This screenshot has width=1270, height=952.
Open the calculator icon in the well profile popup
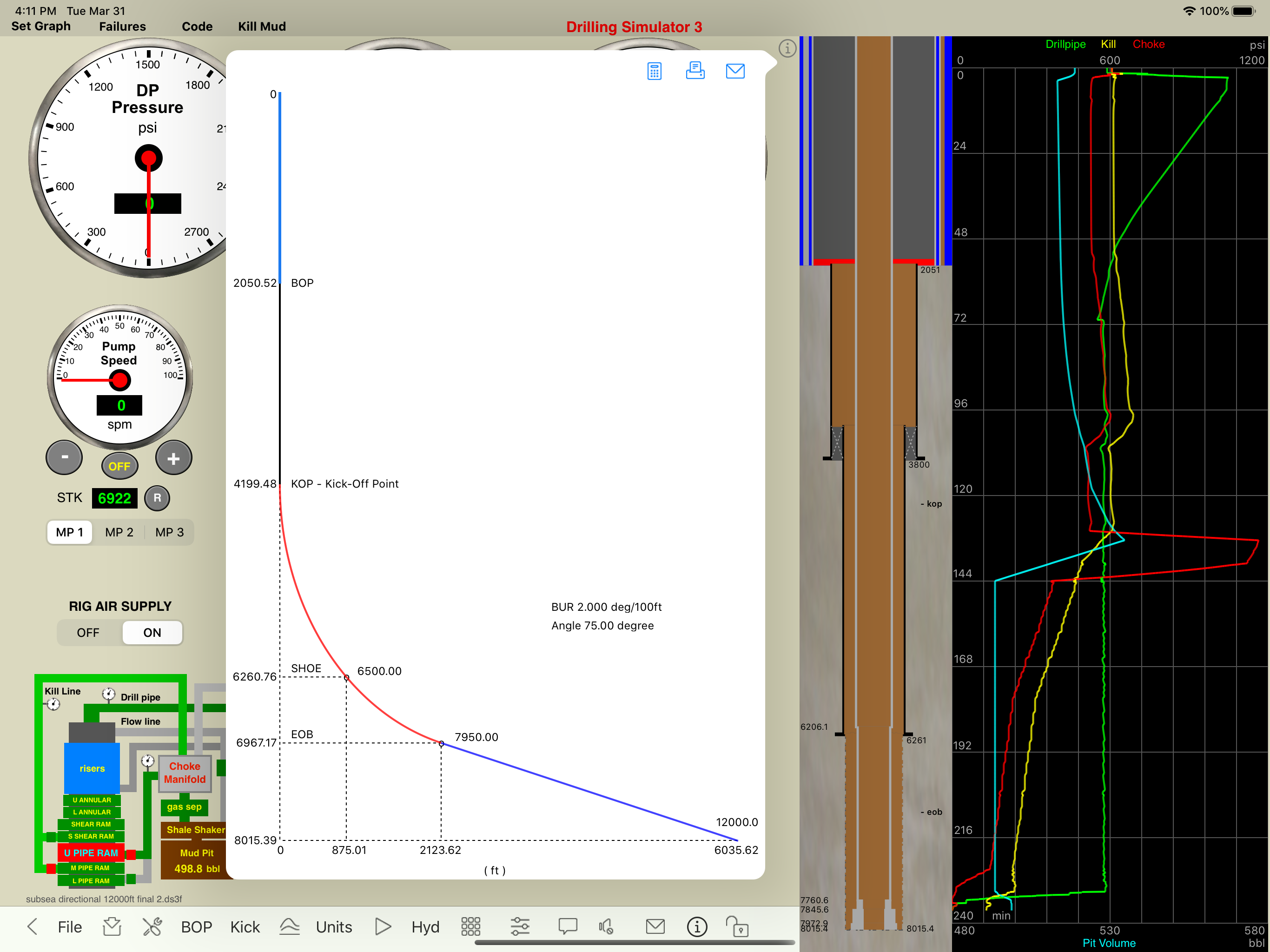(x=654, y=71)
